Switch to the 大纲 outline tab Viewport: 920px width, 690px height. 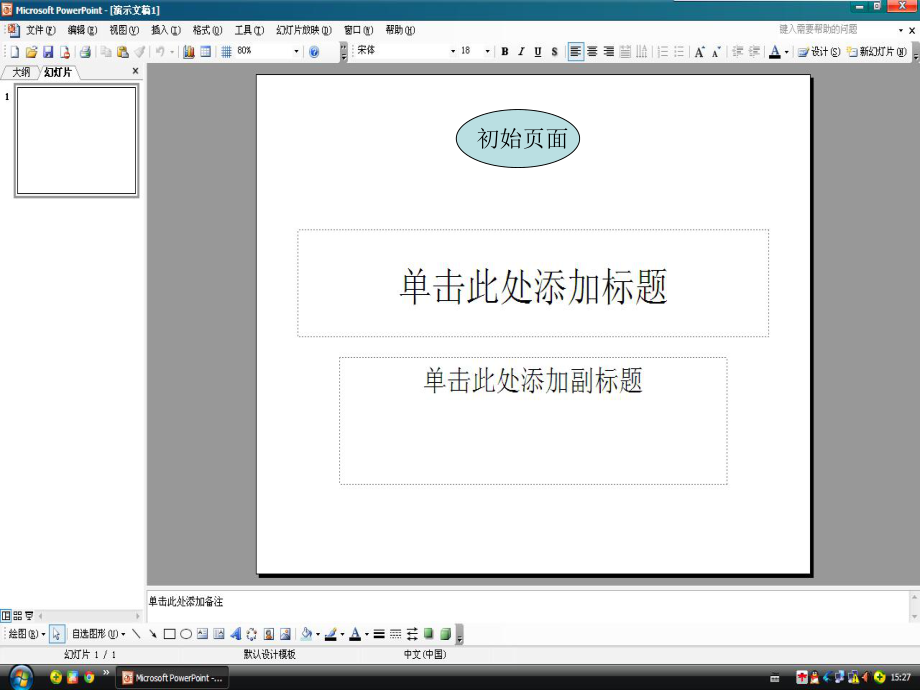(x=21, y=72)
